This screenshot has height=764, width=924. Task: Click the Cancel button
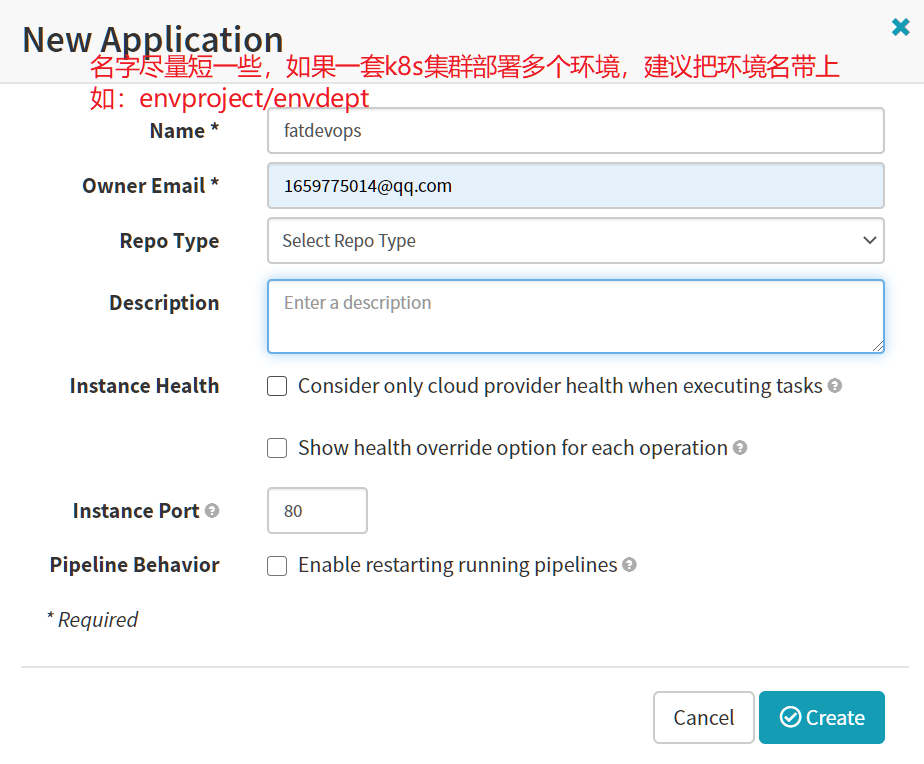tap(703, 718)
